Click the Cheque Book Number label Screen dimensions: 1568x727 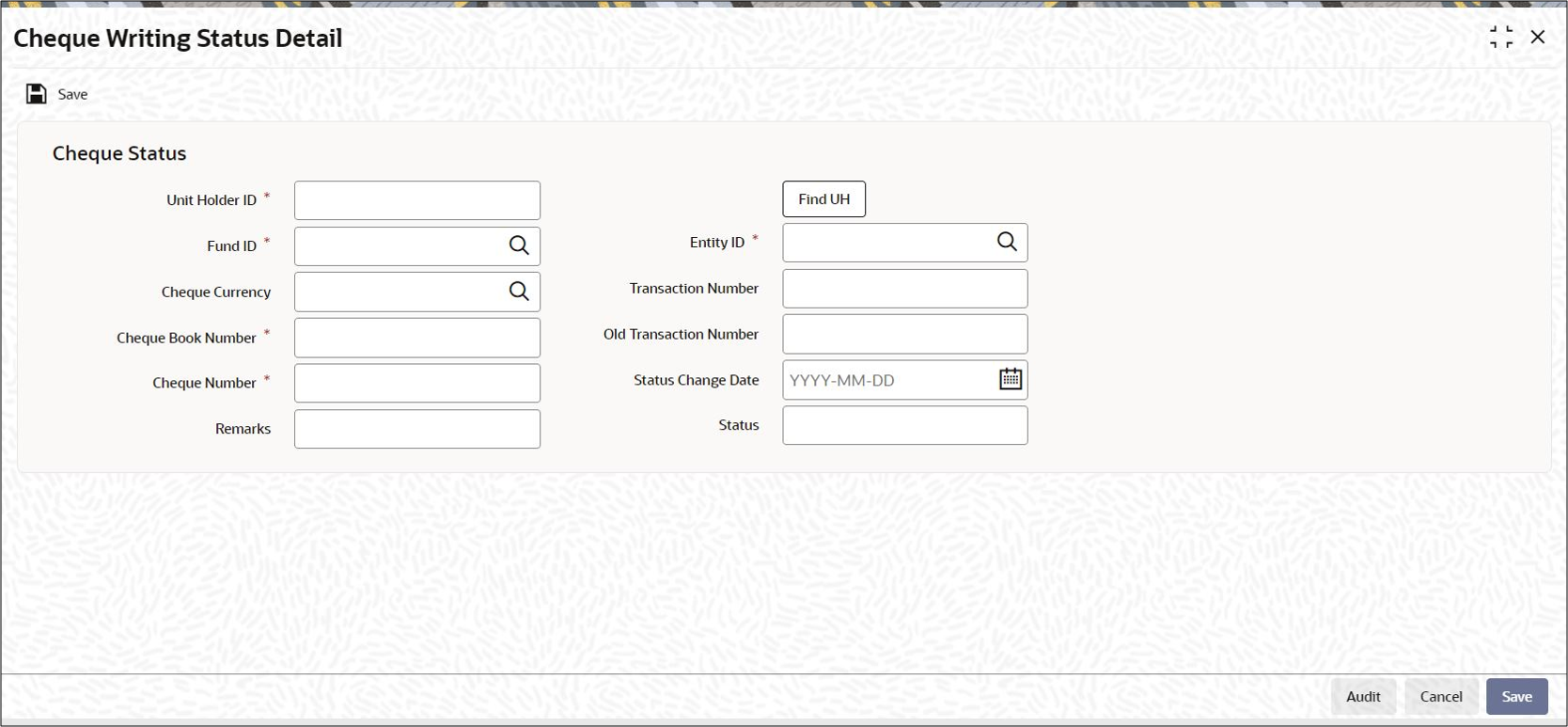(x=186, y=338)
